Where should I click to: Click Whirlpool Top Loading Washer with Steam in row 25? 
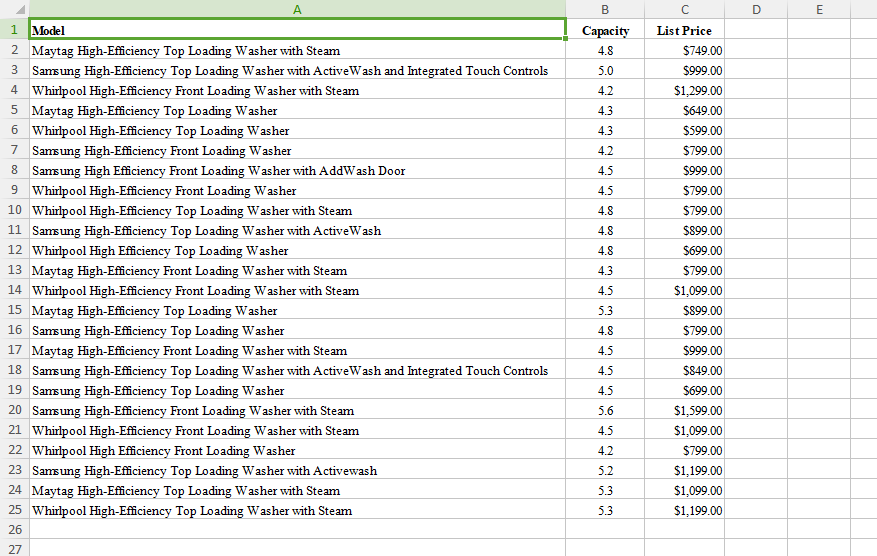298,511
